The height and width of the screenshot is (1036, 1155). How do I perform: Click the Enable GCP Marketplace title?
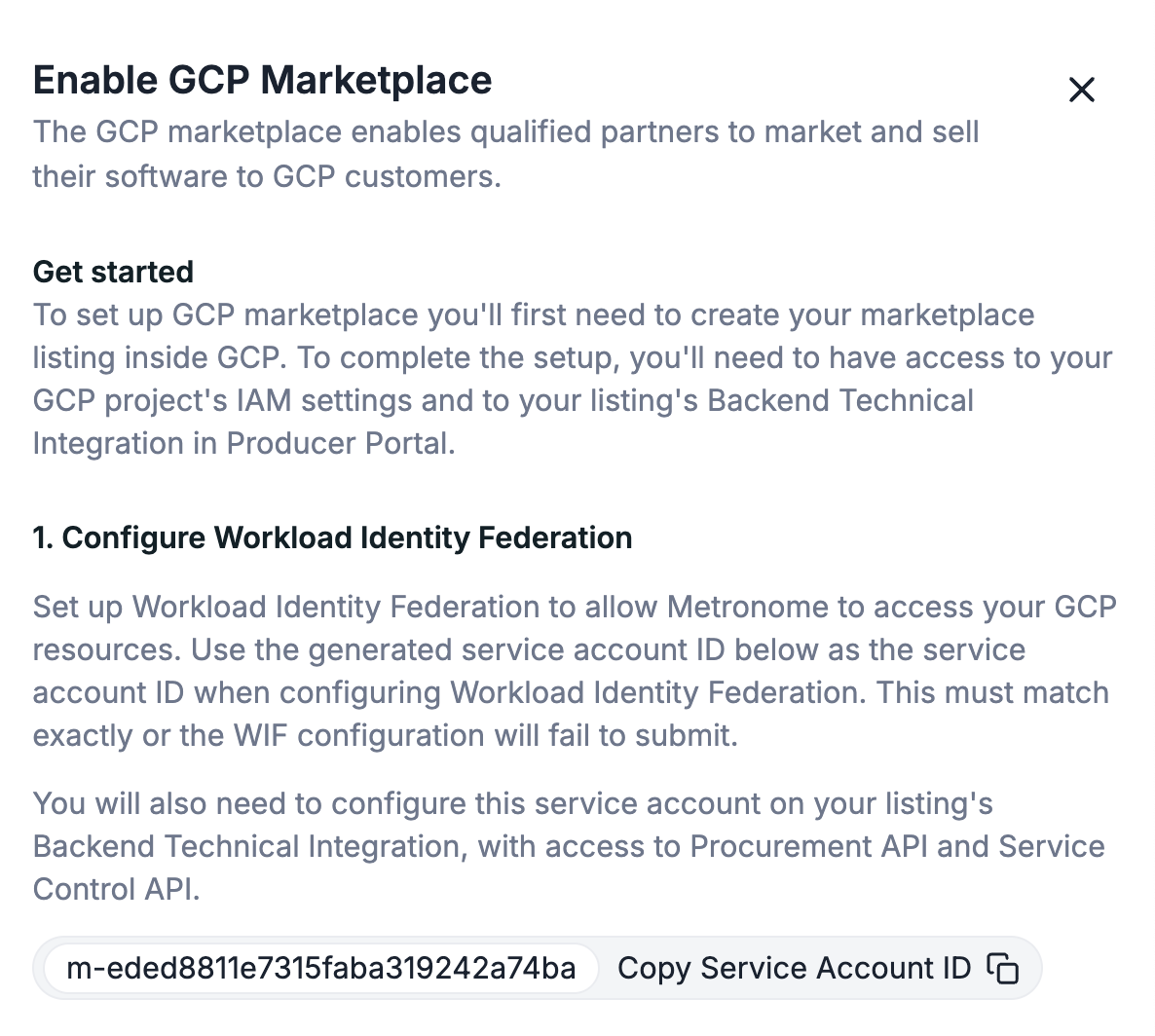(263, 80)
